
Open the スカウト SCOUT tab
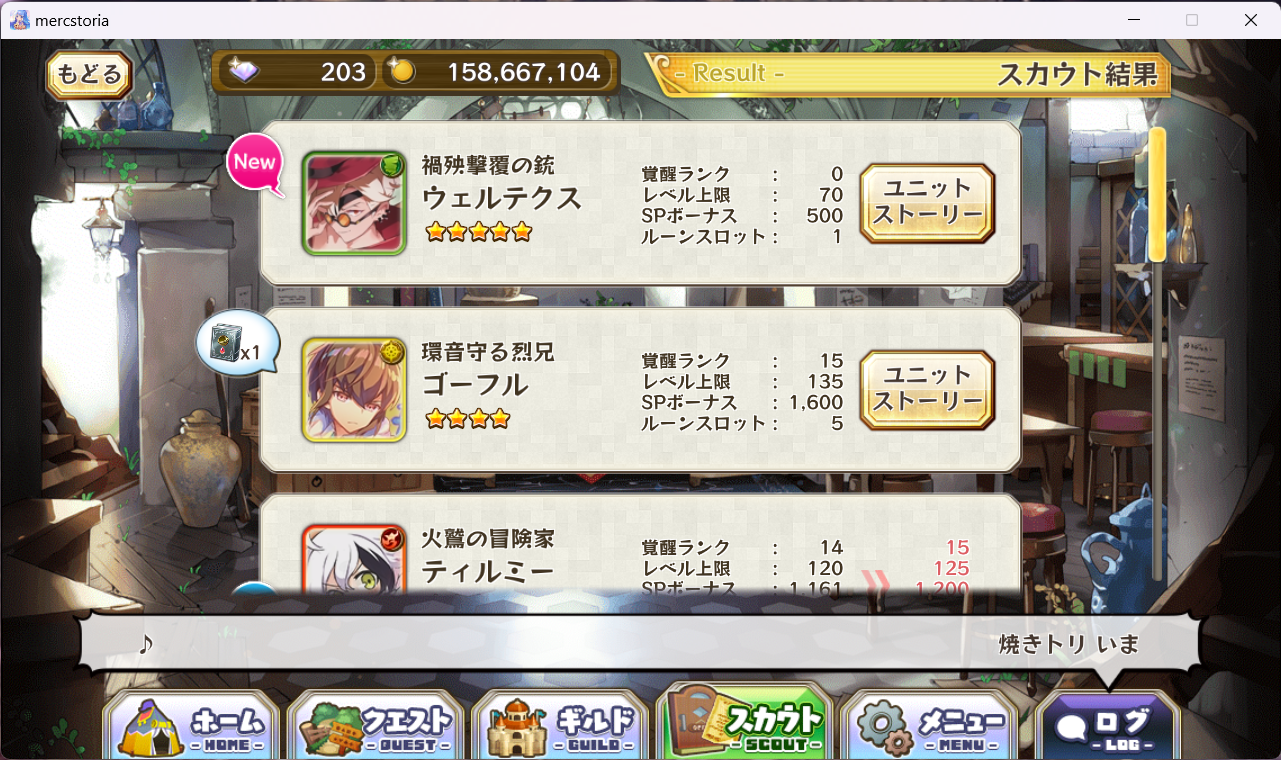pos(744,720)
